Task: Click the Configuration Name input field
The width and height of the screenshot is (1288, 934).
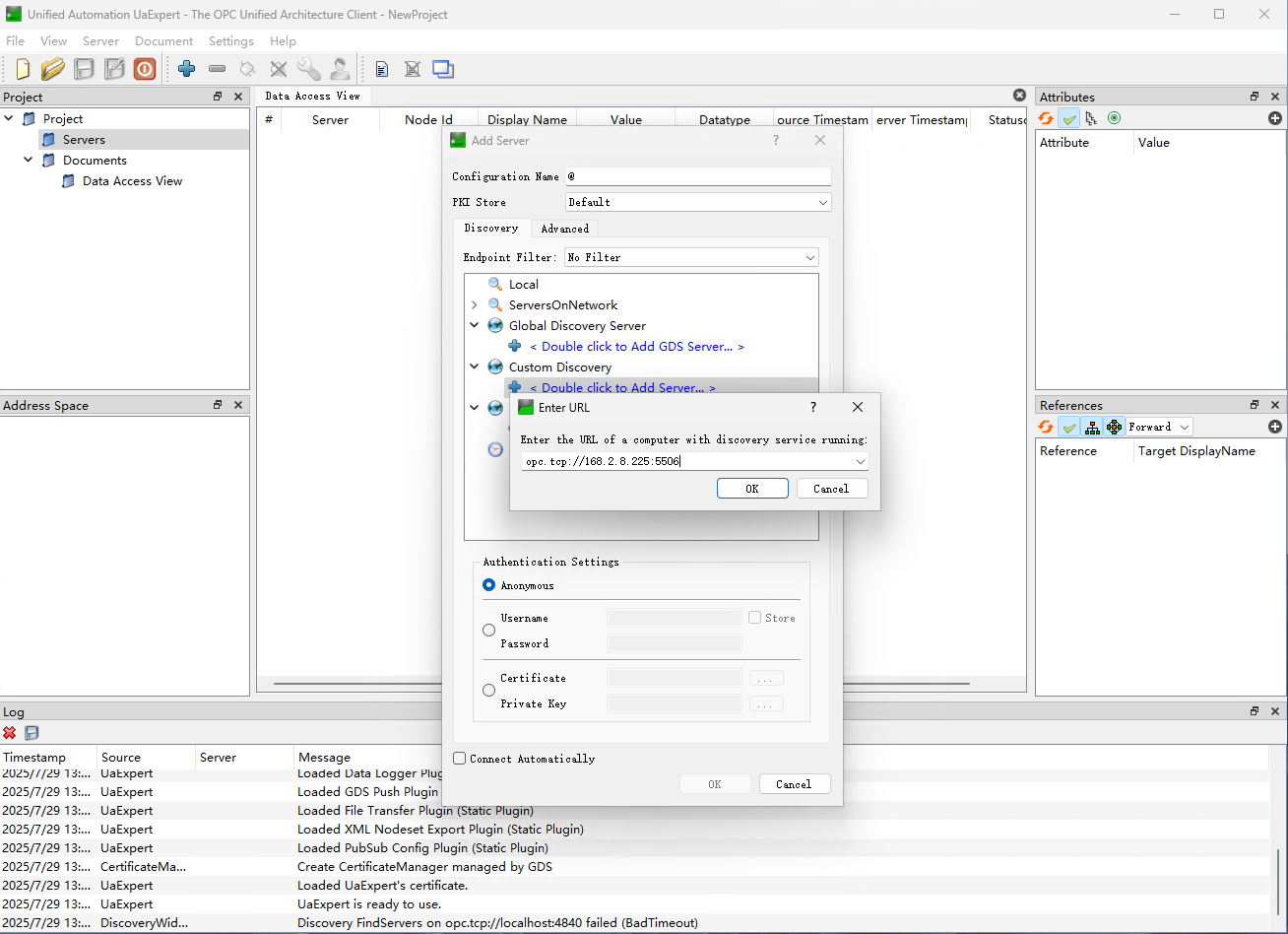Action: [698, 176]
